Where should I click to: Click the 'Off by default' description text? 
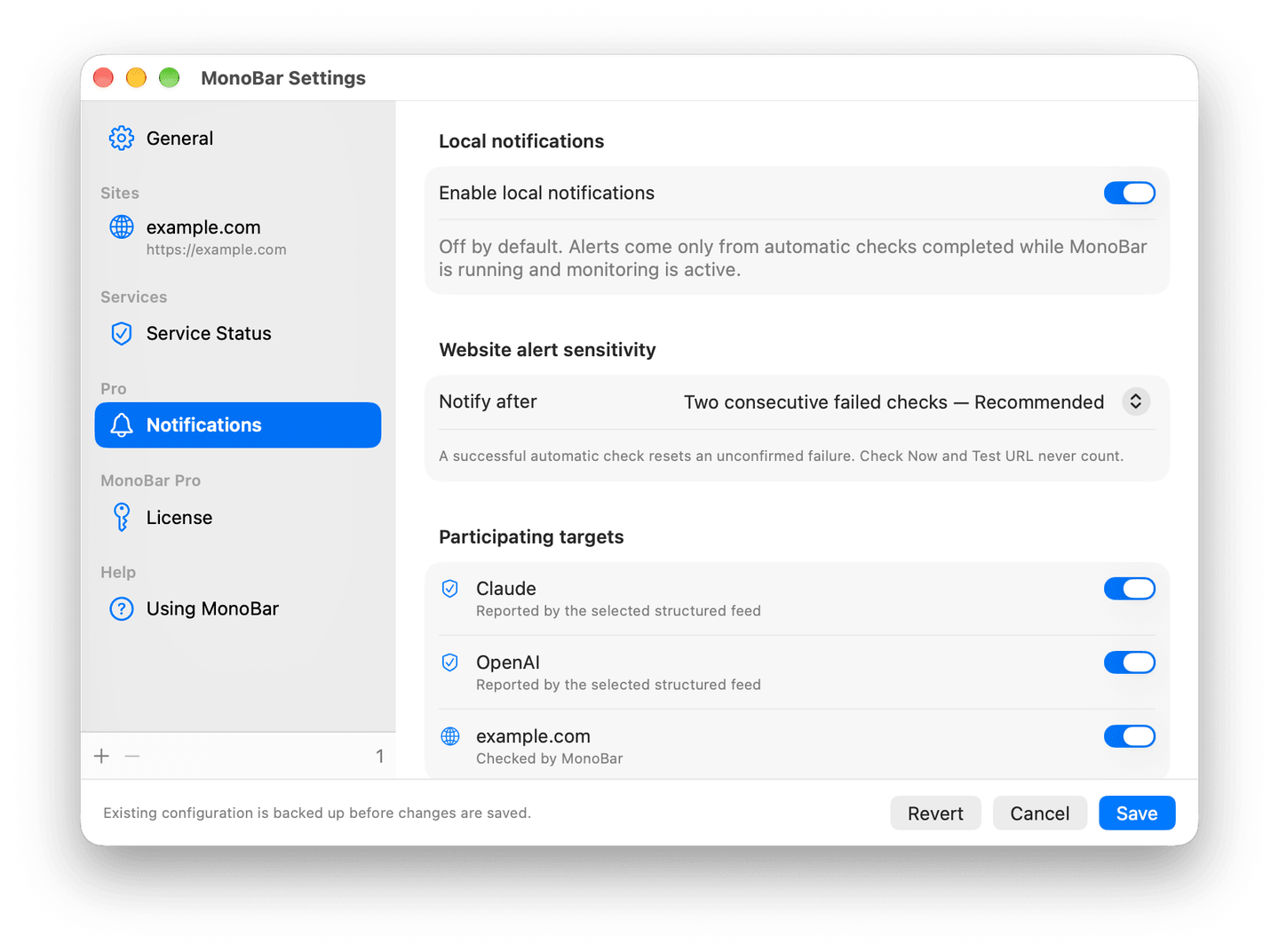point(793,258)
